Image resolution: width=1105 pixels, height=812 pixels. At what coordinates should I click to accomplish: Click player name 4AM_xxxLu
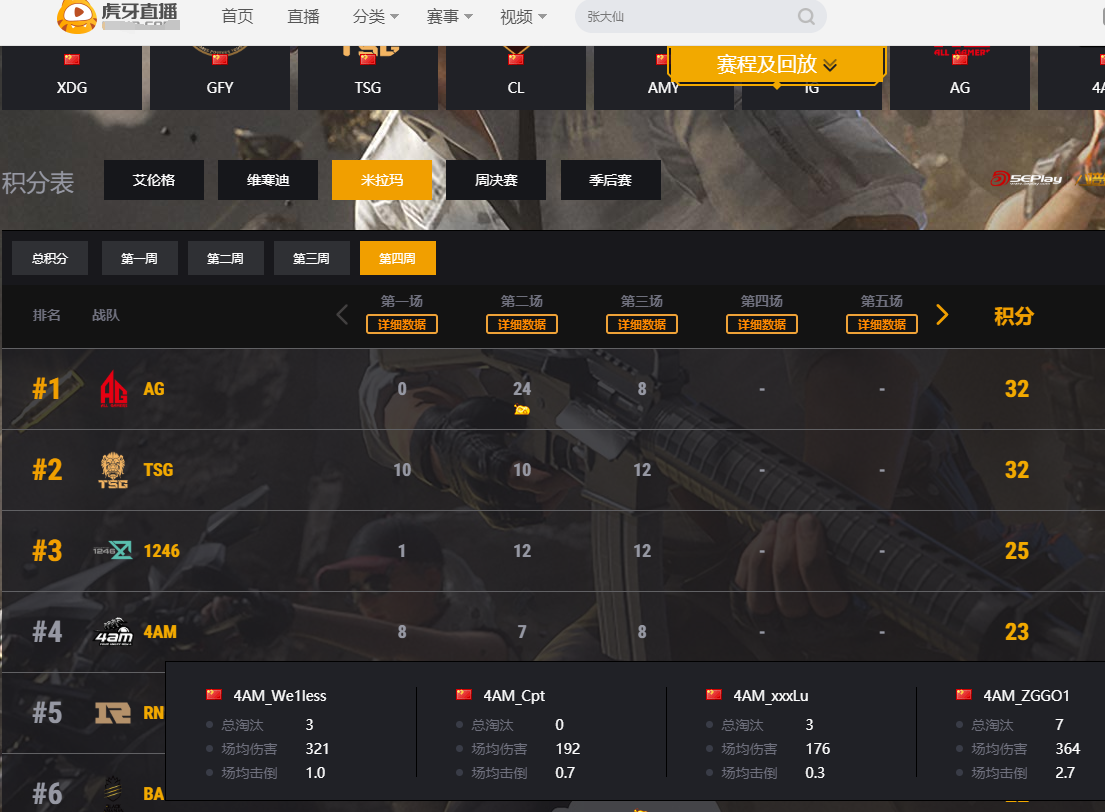click(771, 696)
